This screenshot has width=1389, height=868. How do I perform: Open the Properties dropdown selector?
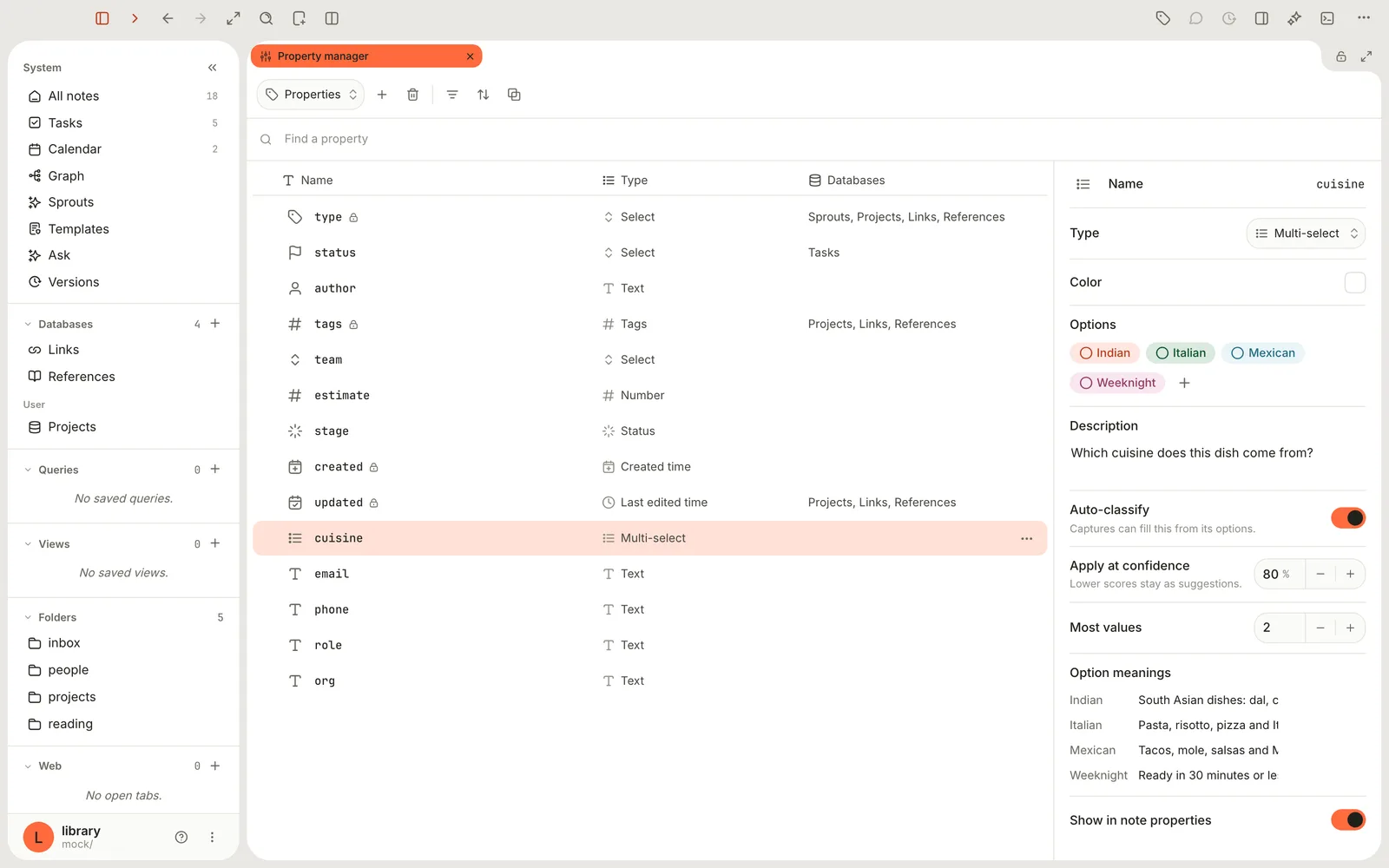point(311,95)
